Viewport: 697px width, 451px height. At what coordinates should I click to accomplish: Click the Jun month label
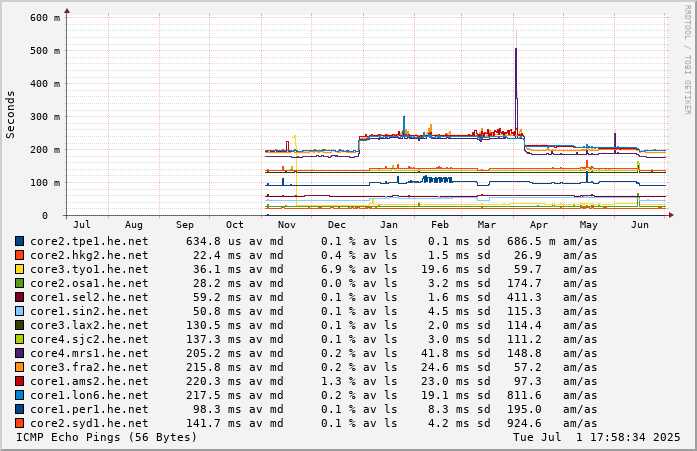(x=640, y=225)
